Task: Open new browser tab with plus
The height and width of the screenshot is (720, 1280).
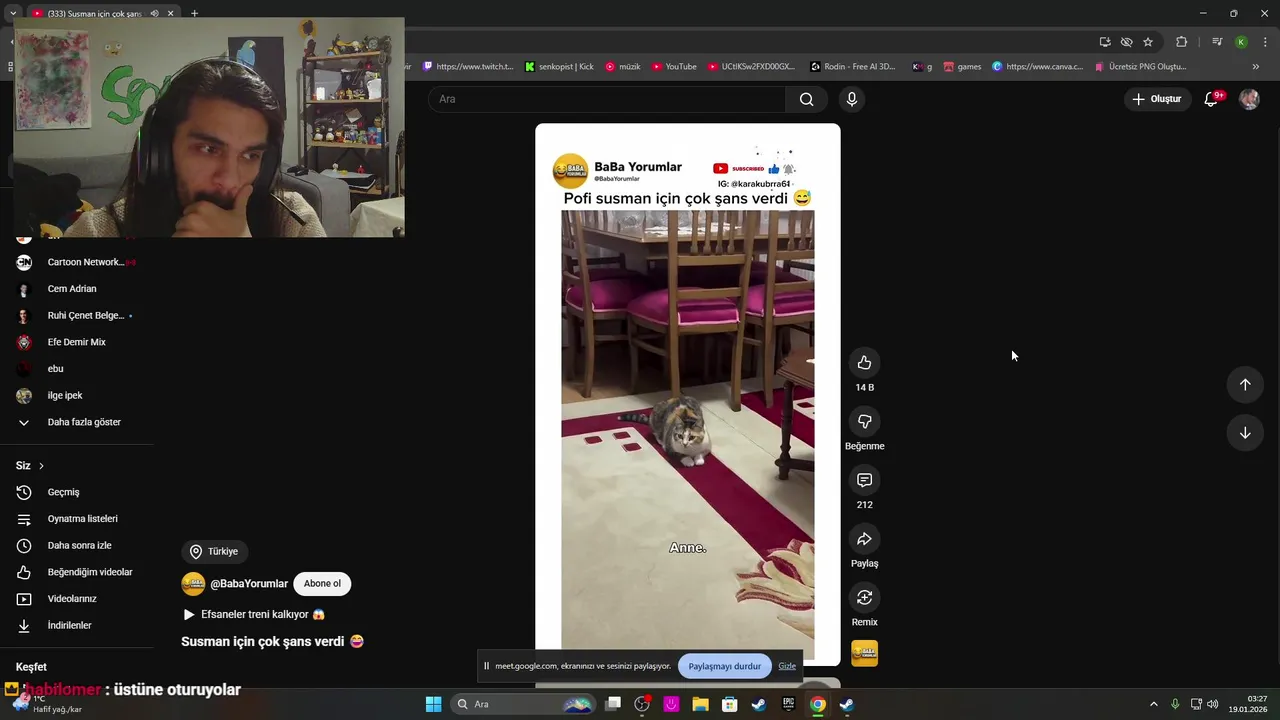Action: click(194, 14)
